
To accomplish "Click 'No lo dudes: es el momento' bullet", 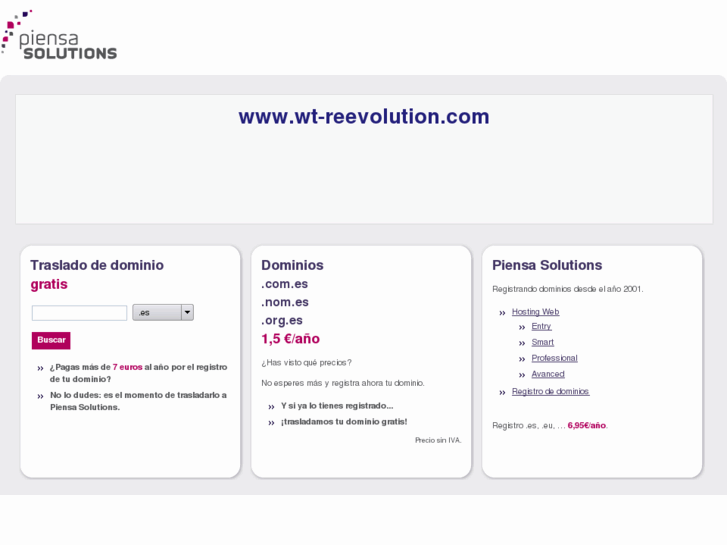I will (138, 401).
